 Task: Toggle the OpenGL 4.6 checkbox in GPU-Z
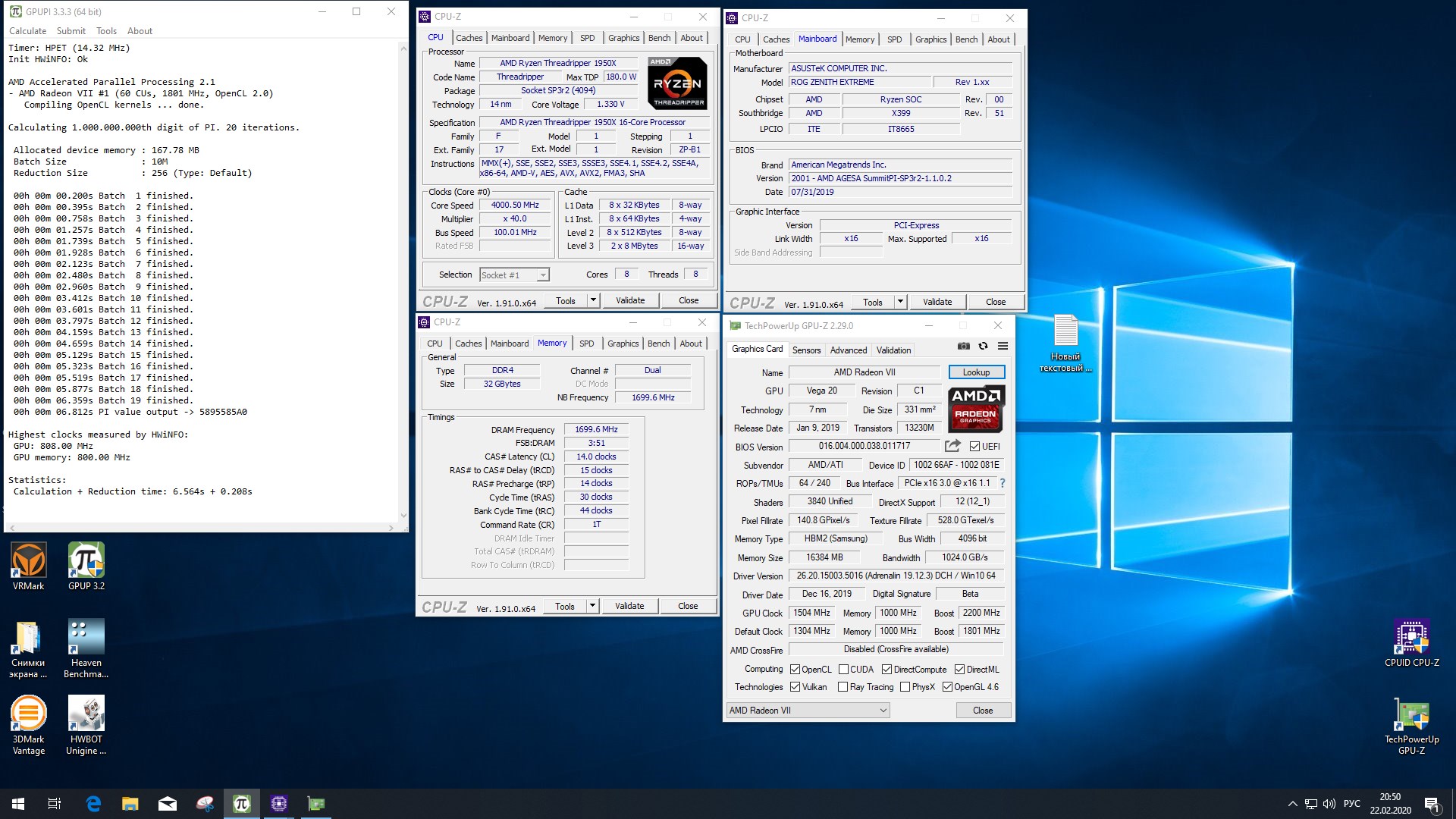tap(947, 687)
